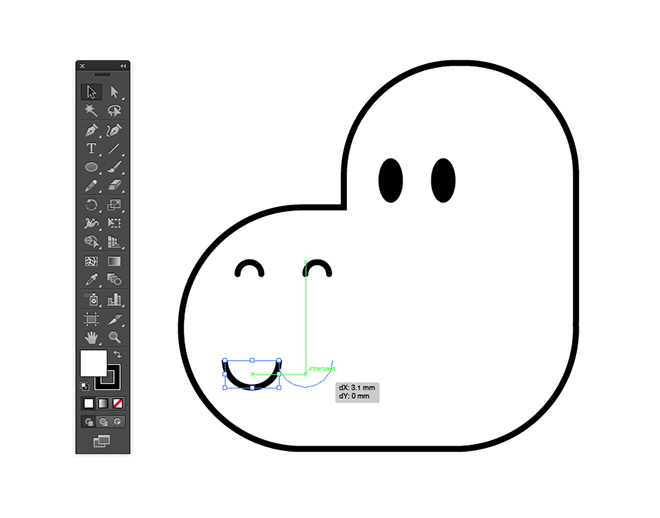
Task: Select the Hand tool
Action: click(x=91, y=337)
